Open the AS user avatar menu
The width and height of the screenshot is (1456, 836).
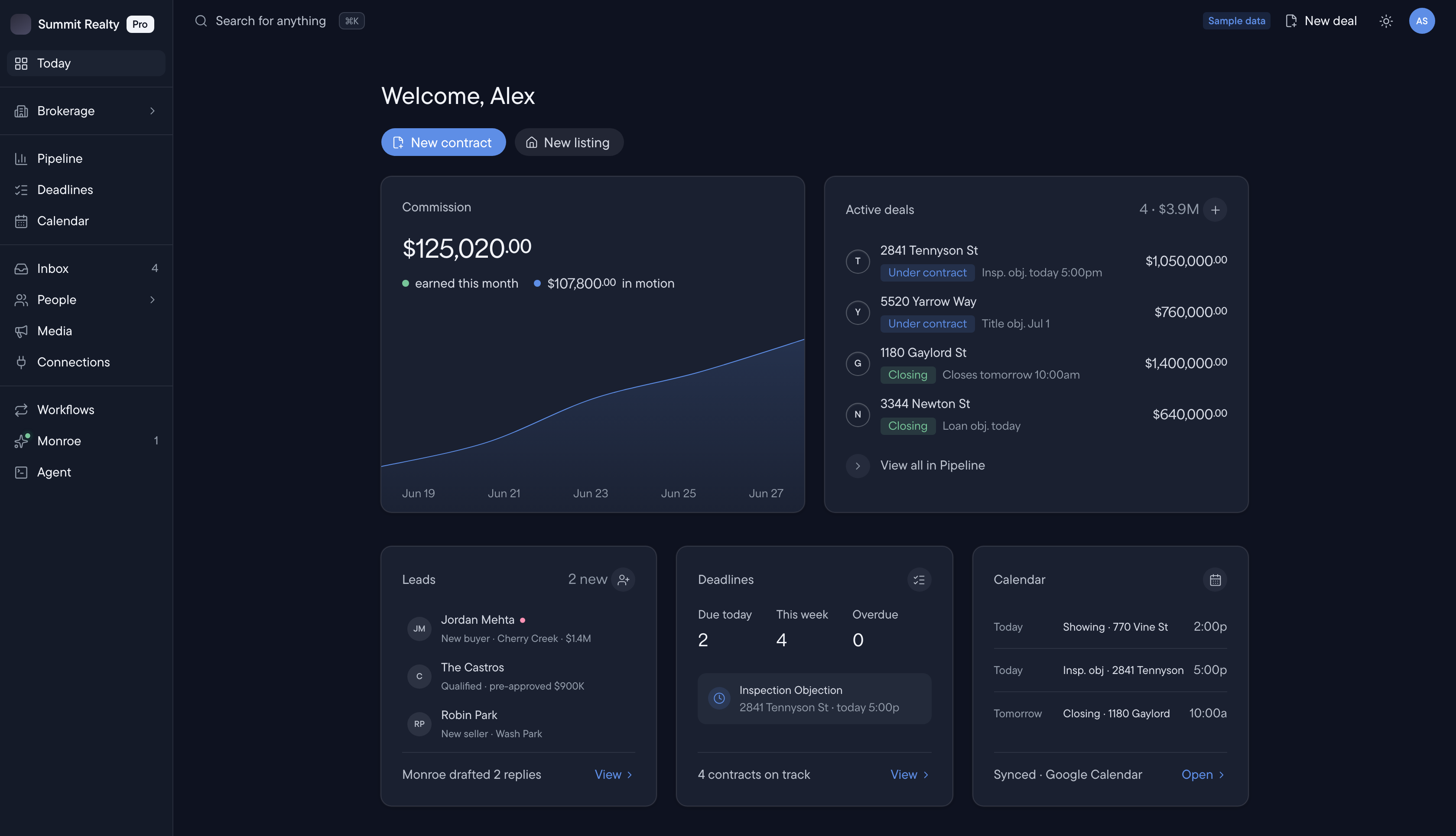tap(1421, 21)
